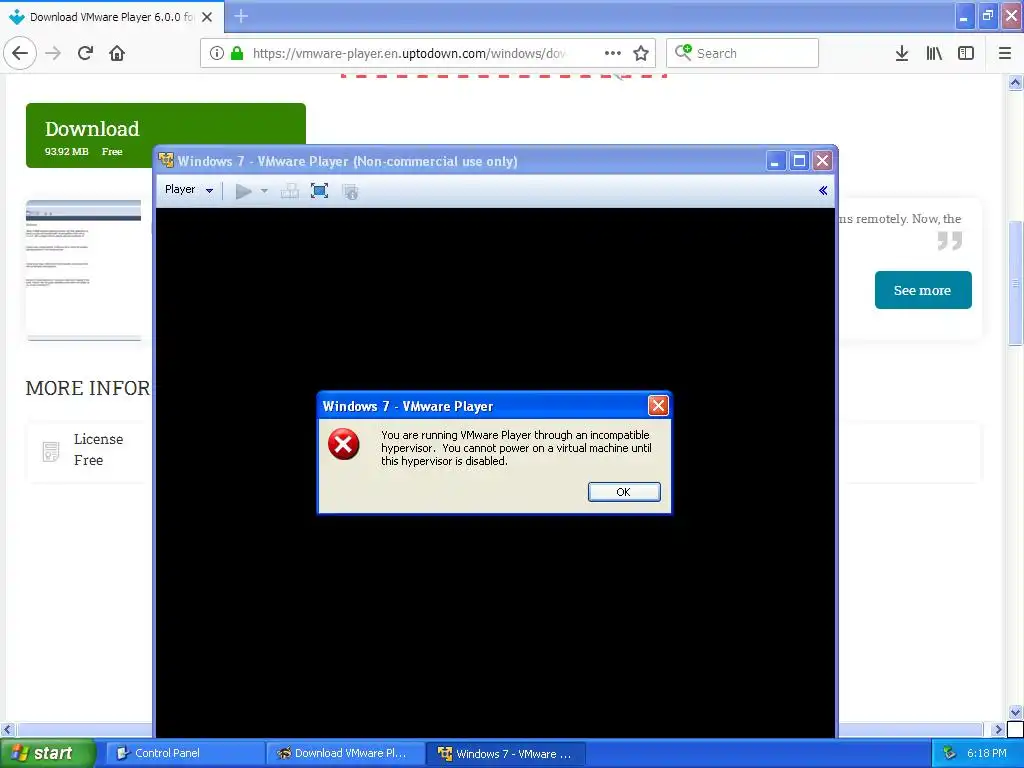Close the Download VMware Player tab
Image resolution: width=1024 pixels, height=768 pixels.
click(207, 17)
